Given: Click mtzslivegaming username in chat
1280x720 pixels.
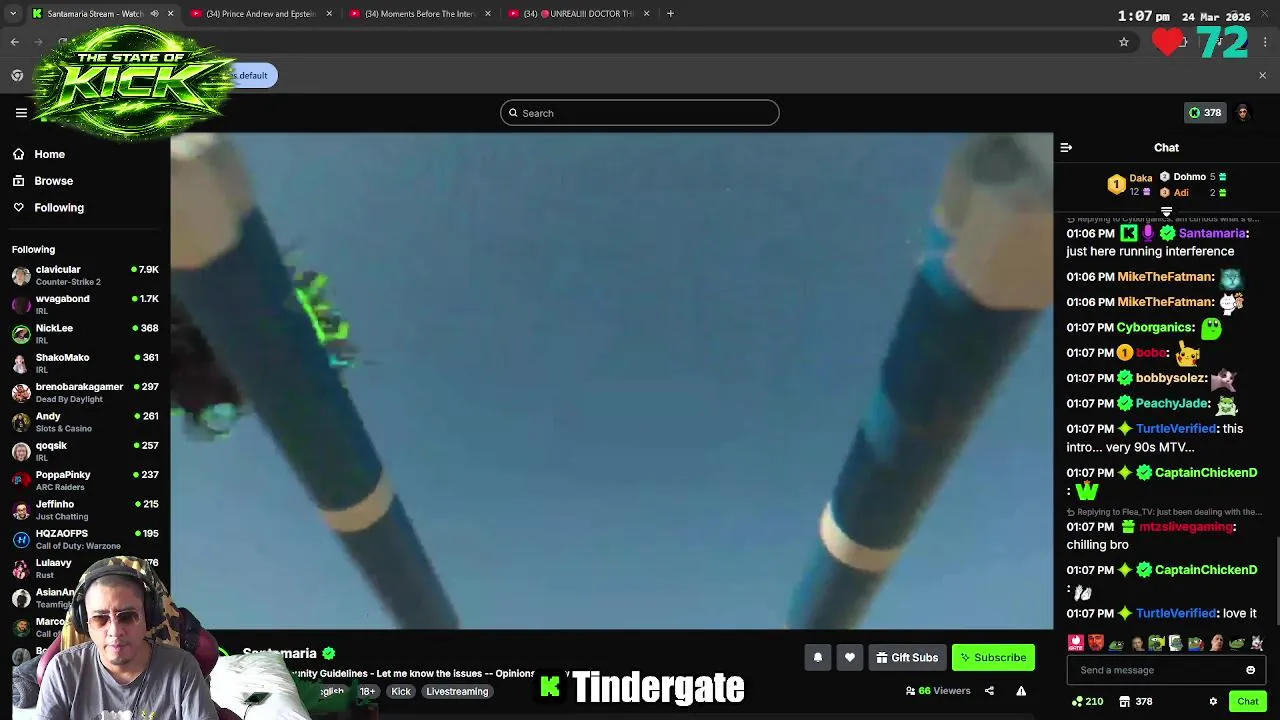Looking at the screenshot, I should tap(1185, 527).
